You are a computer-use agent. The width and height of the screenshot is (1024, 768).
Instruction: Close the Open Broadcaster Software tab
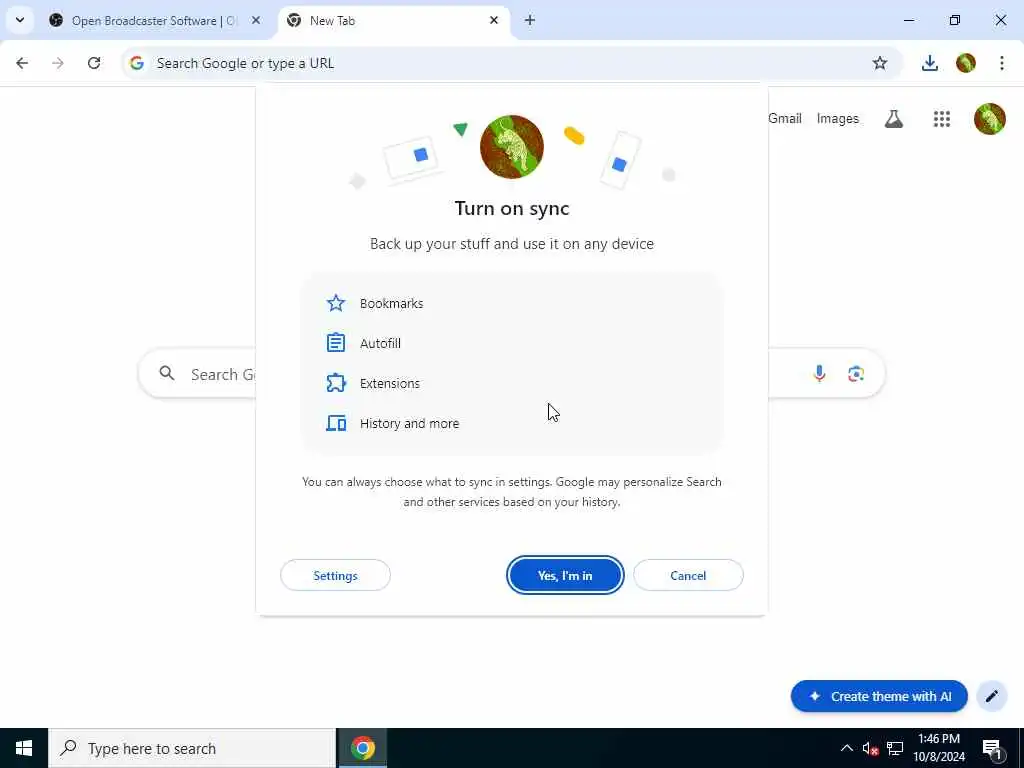(x=256, y=20)
